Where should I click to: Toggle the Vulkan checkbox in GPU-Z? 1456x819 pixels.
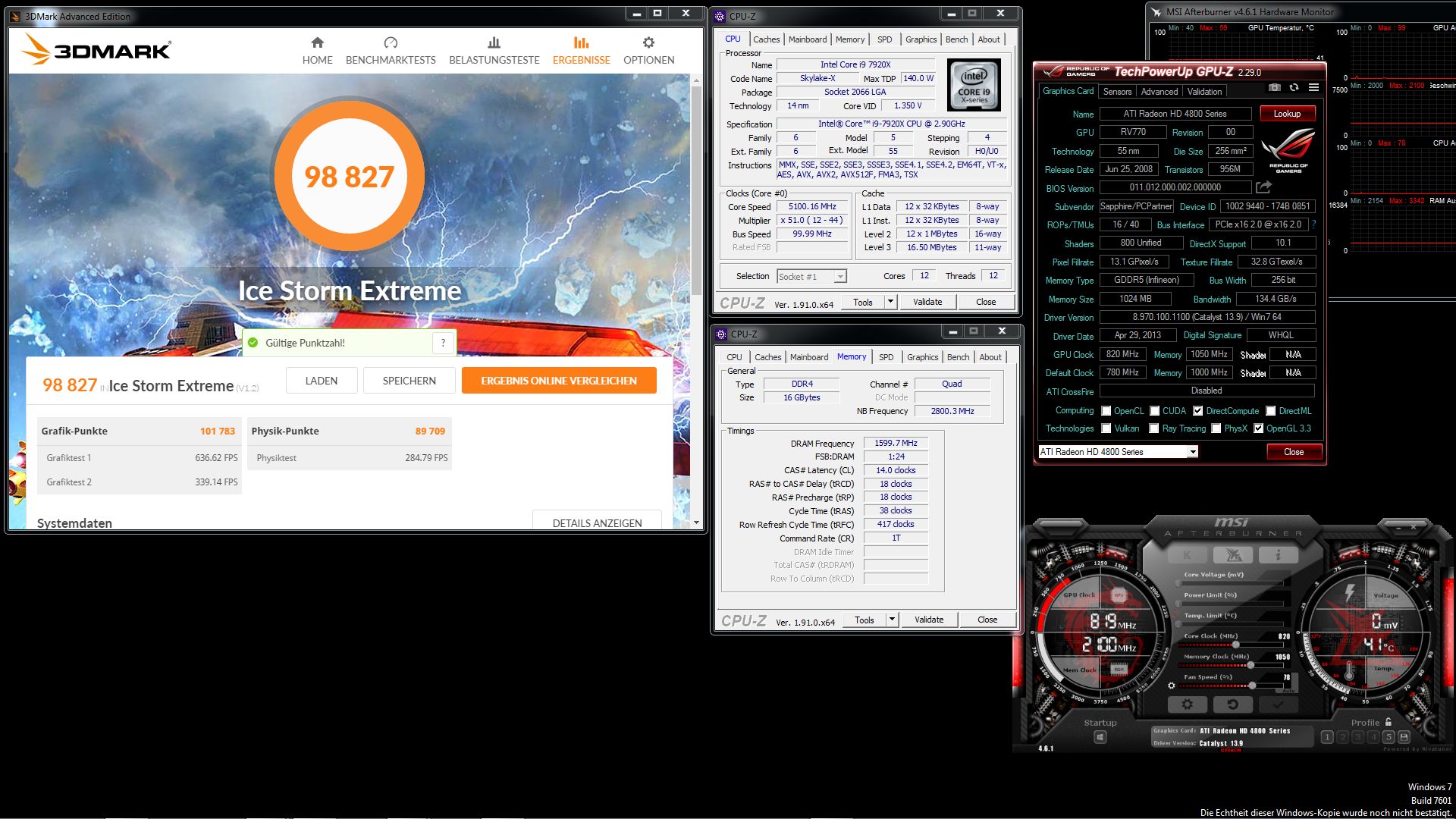click(x=1106, y=428)
